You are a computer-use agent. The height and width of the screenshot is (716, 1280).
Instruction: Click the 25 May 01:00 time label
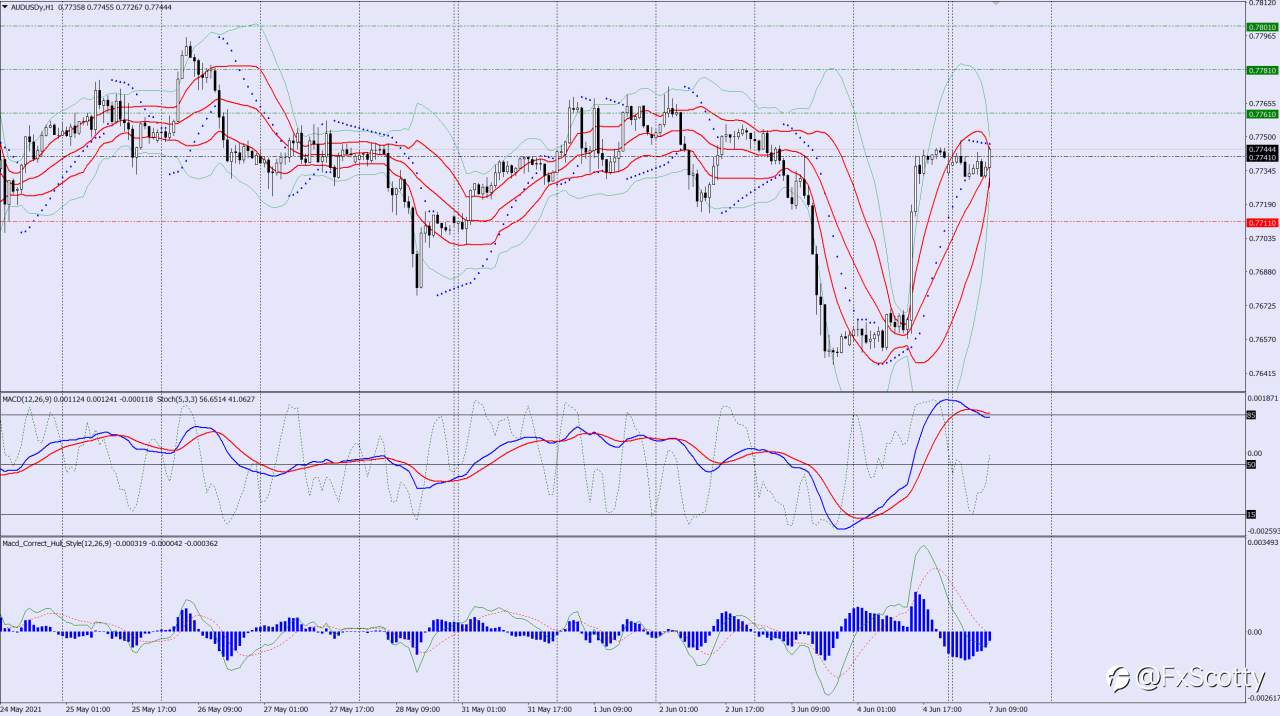pos(88,710)
